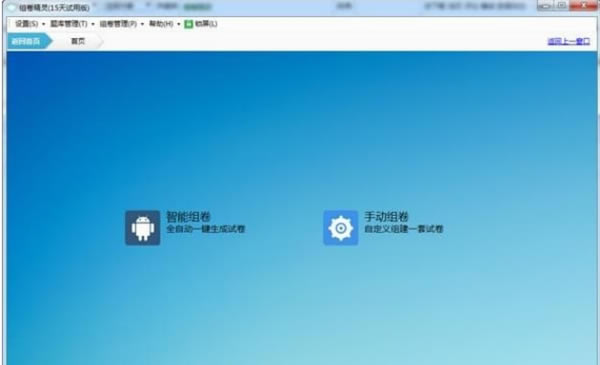Open the 帮助(H) menu
Viewport: 600px width, 365px height.
pyautogui.click(x=161, y=24)
